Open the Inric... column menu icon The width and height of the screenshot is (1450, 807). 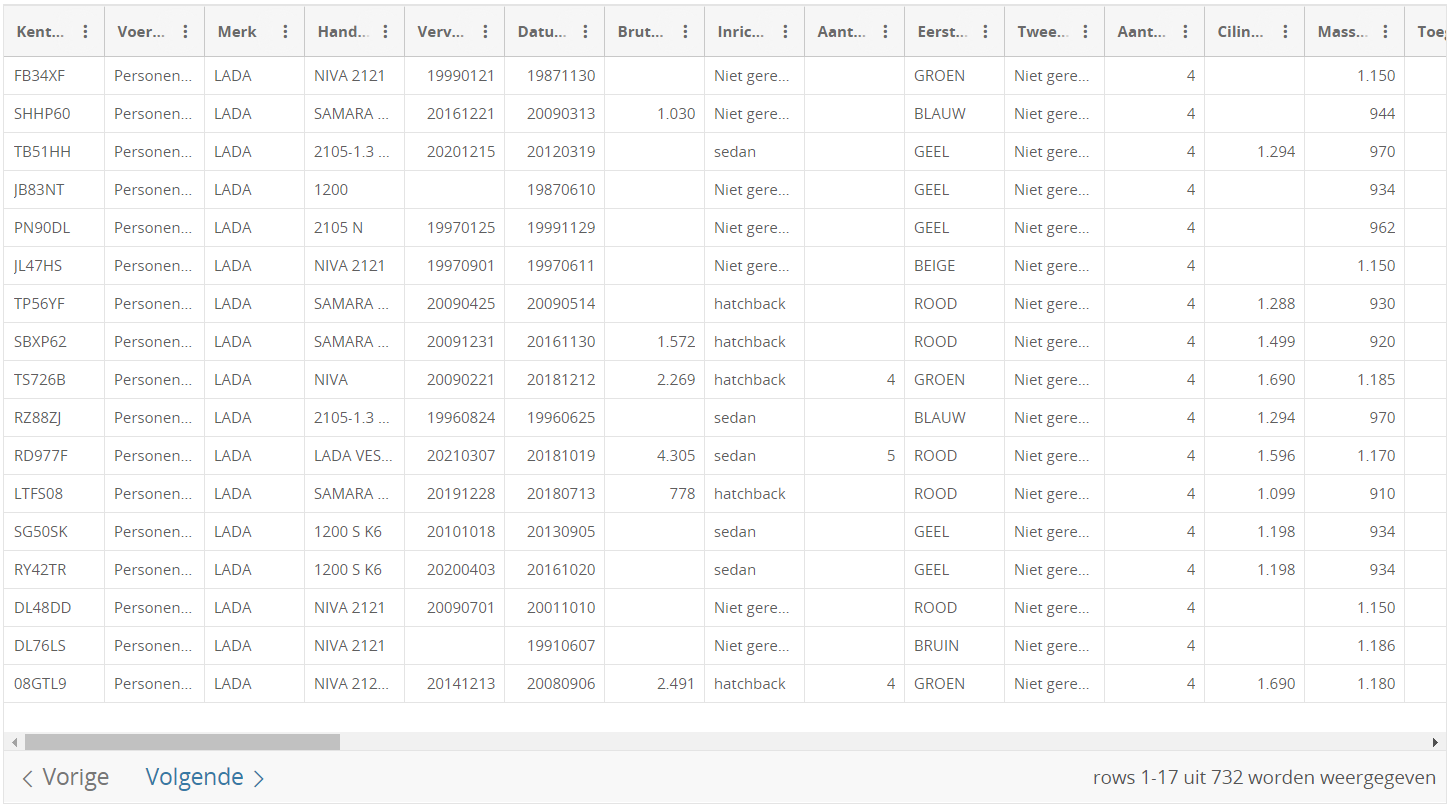(x=785, y=32)
